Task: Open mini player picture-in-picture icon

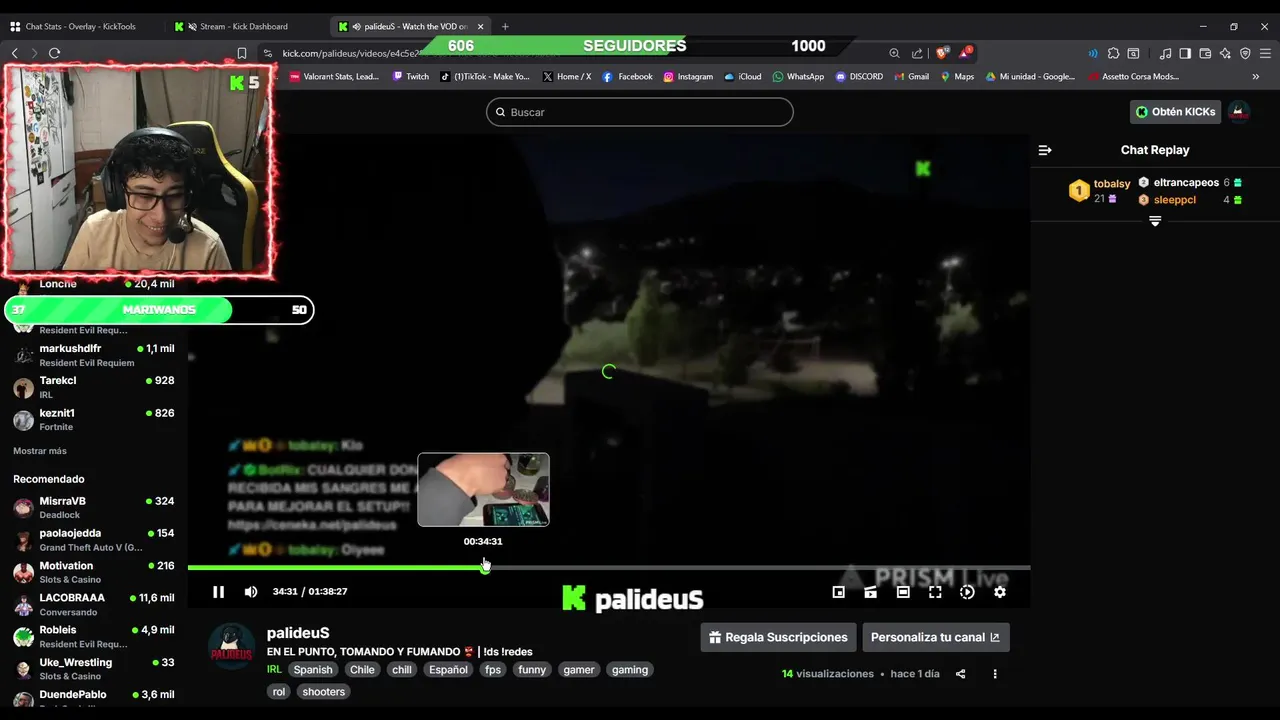Action: 839,592
